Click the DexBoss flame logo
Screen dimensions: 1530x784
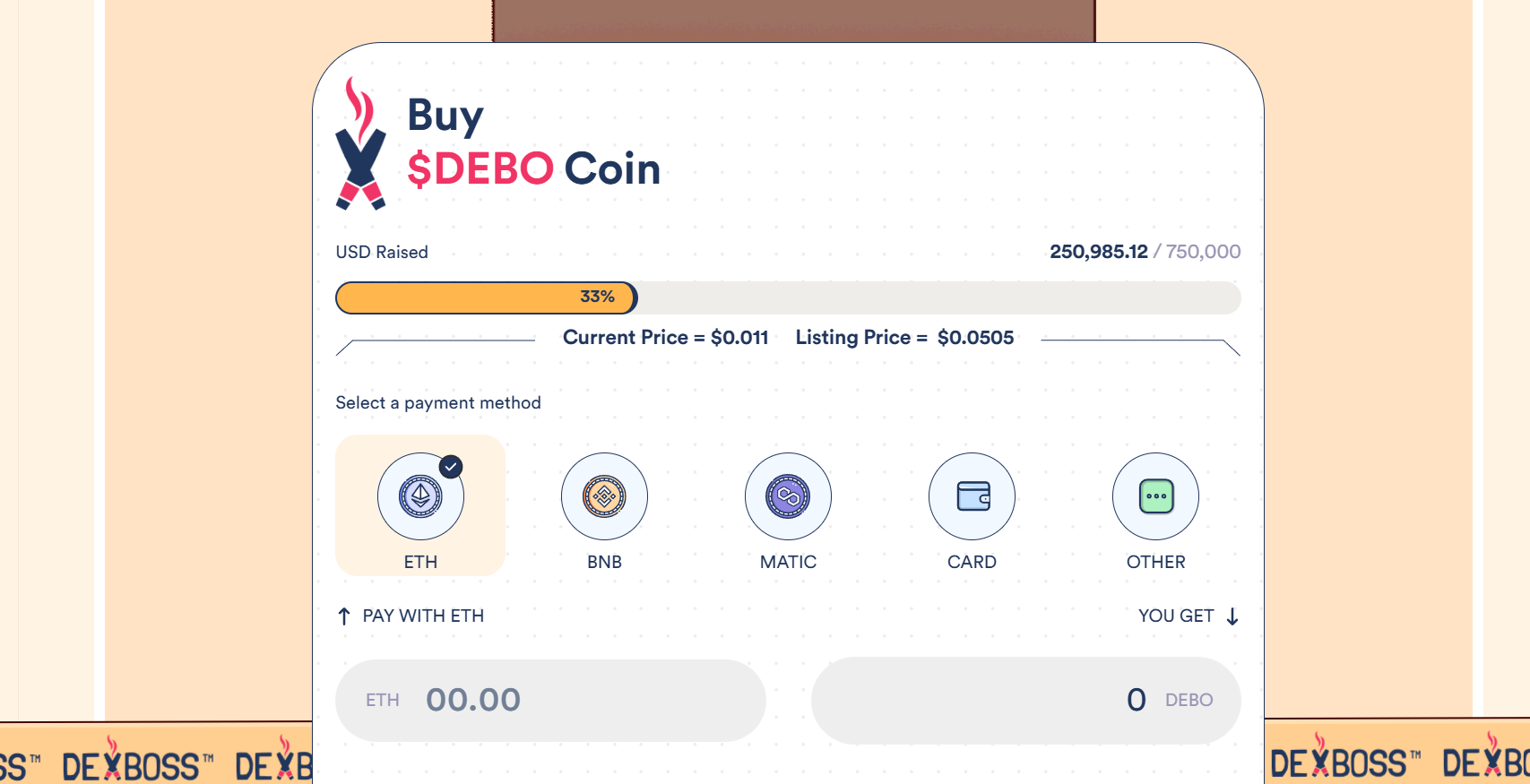(360, 143)
